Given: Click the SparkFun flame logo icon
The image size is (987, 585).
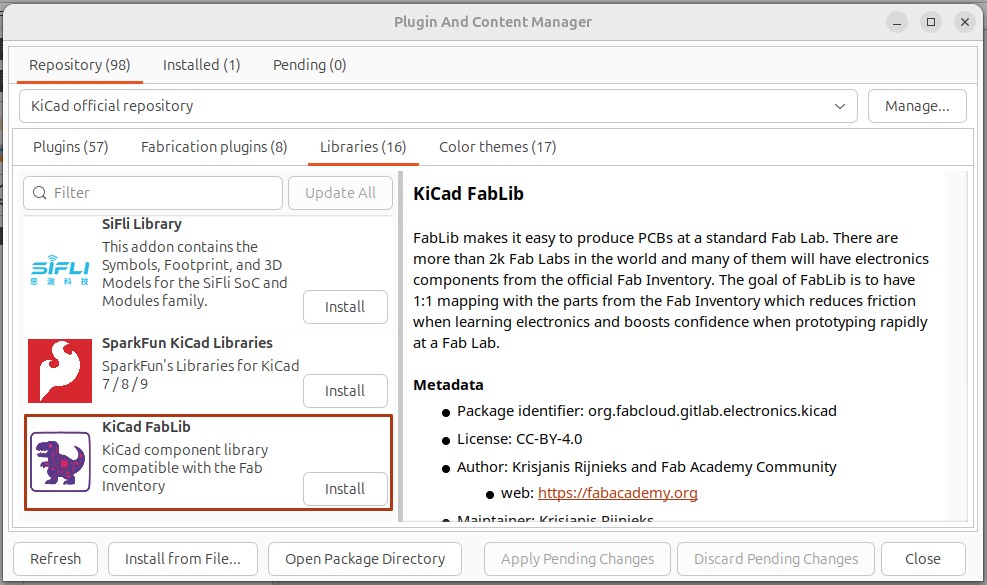Looking at the screenshot, I should tap(59, 371).
